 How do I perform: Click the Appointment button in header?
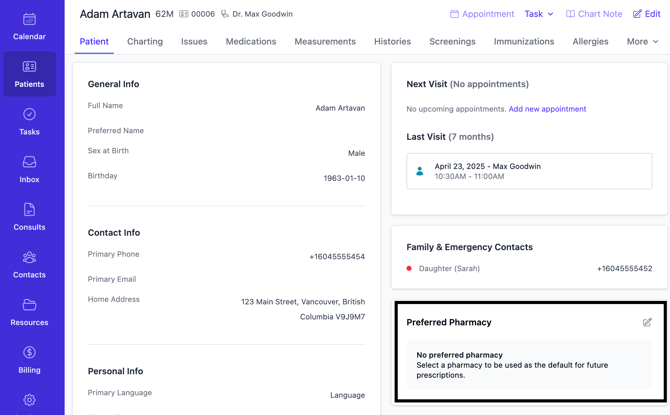pos(481,14)
